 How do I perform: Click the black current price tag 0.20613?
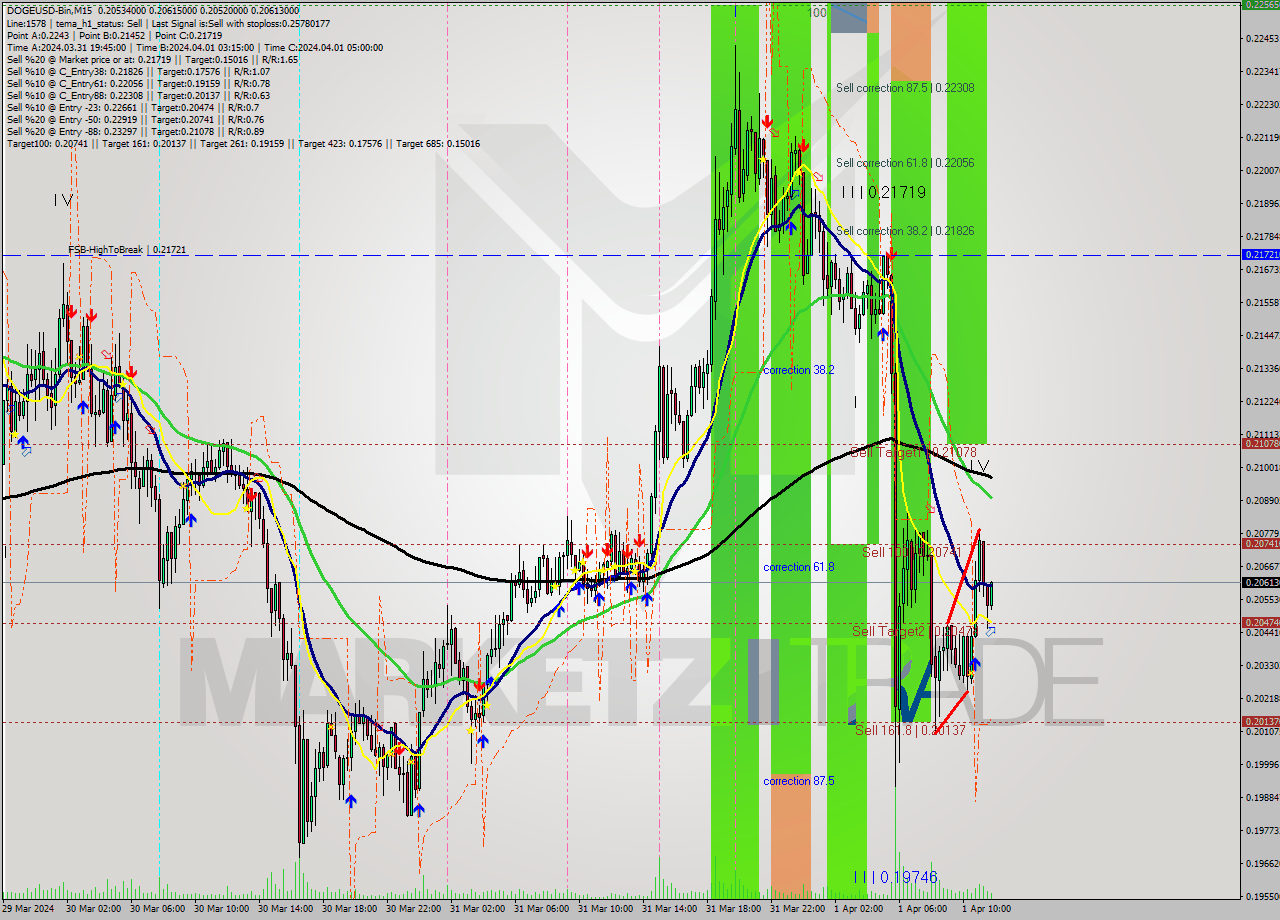[1260, 582]
